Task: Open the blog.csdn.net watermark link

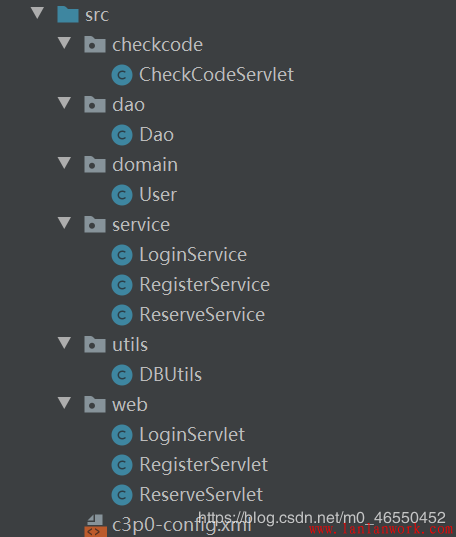Action: pos(322,517)
